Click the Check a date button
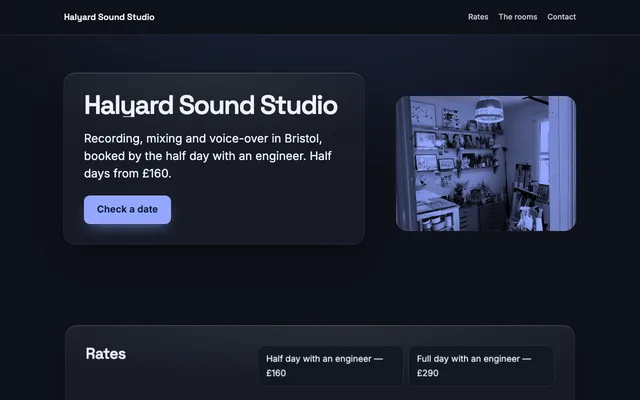The image size is (640, 400). pyautogui.click(x=127, y=209)
